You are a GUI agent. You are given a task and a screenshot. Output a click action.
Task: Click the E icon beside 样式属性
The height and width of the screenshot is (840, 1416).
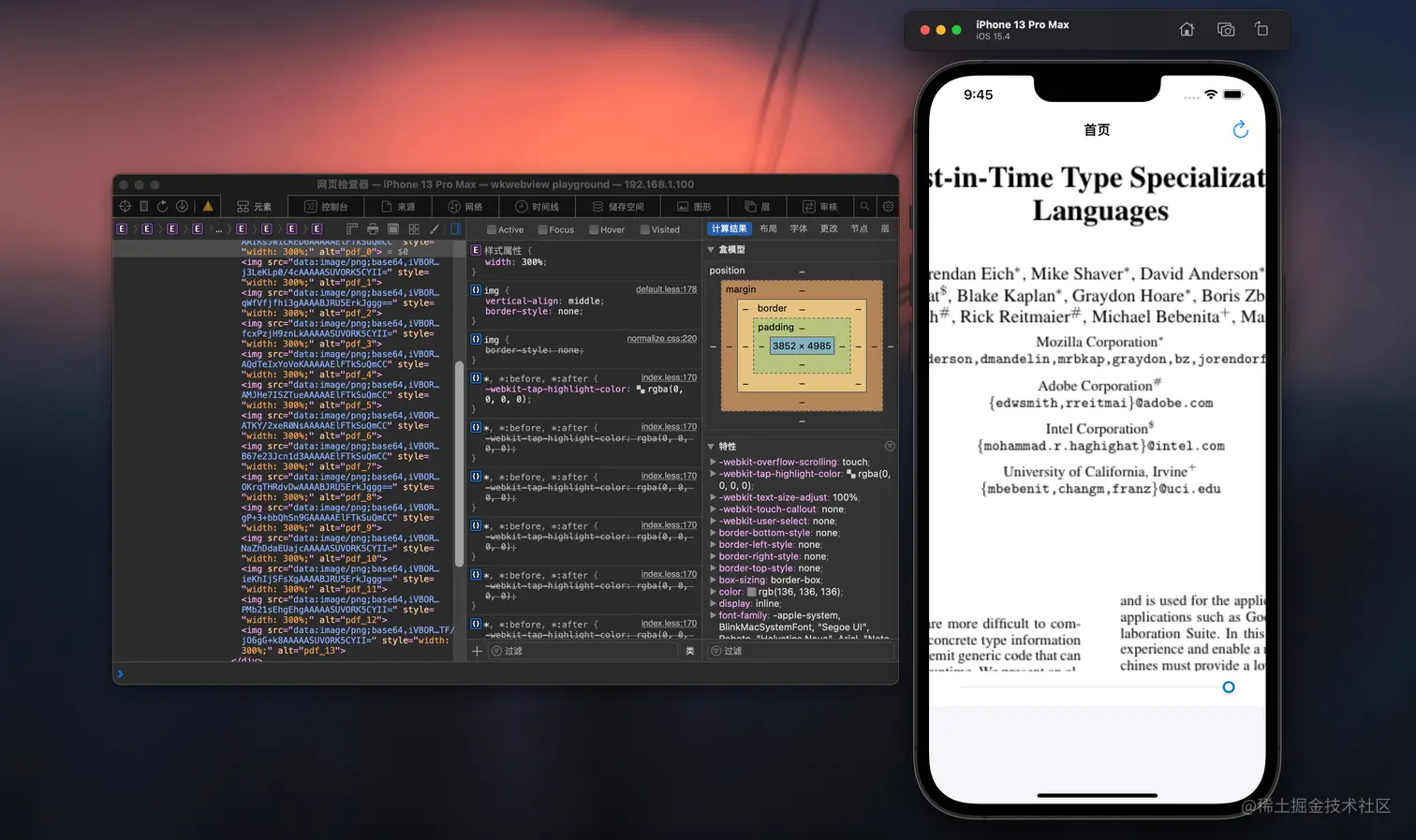(476, 250)
